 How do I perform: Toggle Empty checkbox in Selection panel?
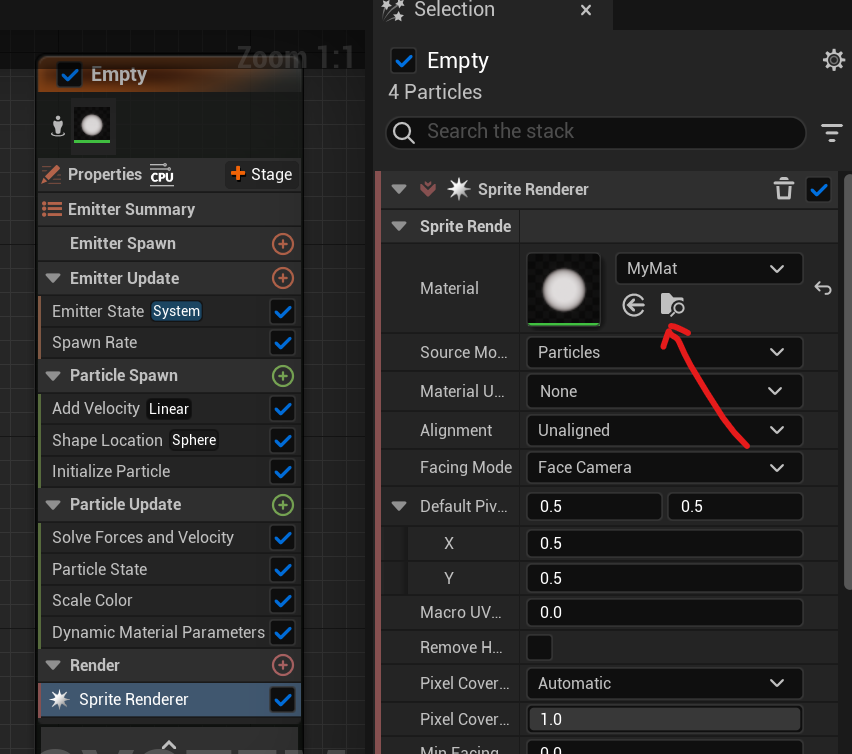point(404,60)
